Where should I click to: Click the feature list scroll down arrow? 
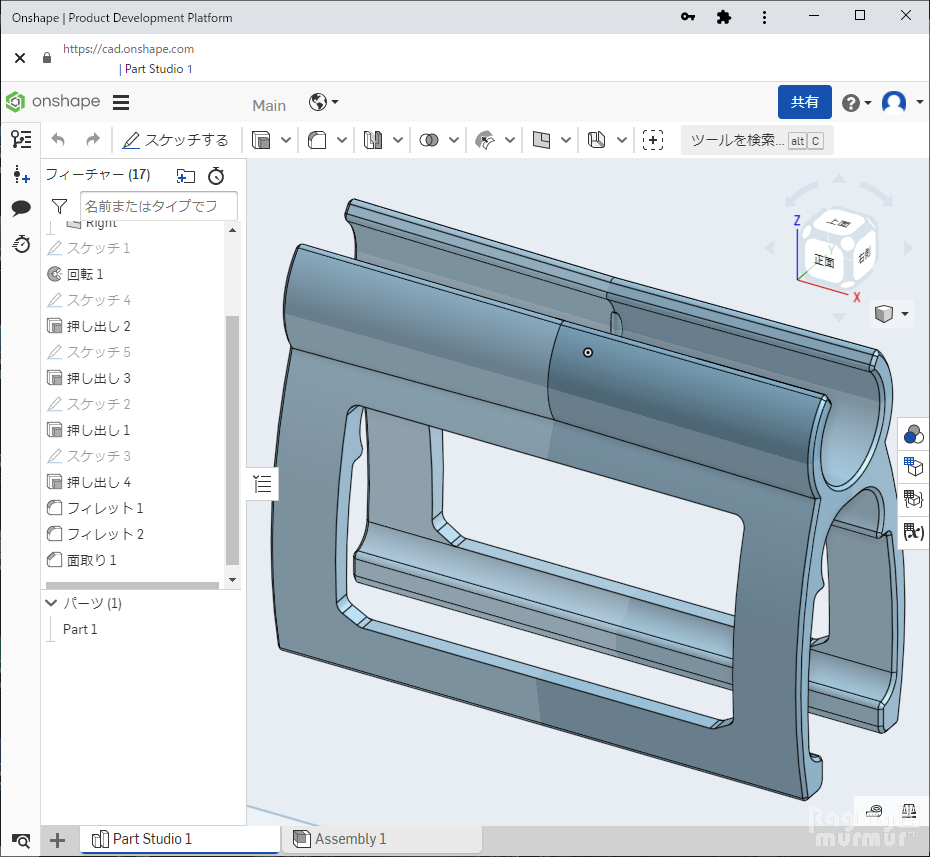232,580
